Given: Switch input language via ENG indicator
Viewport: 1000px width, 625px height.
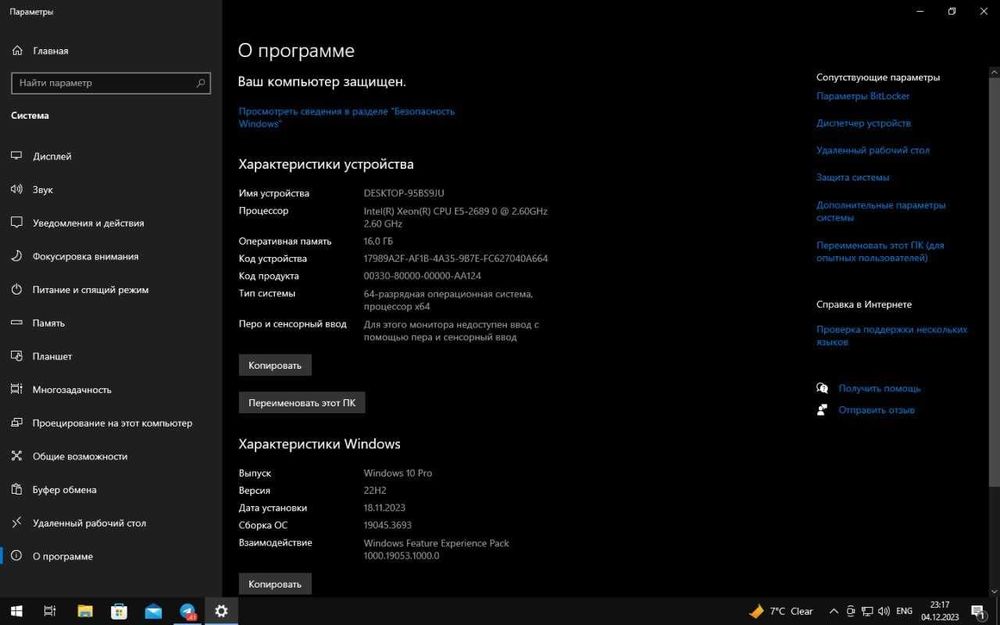Looking at the screenshot, I should (x=904, y=611).
